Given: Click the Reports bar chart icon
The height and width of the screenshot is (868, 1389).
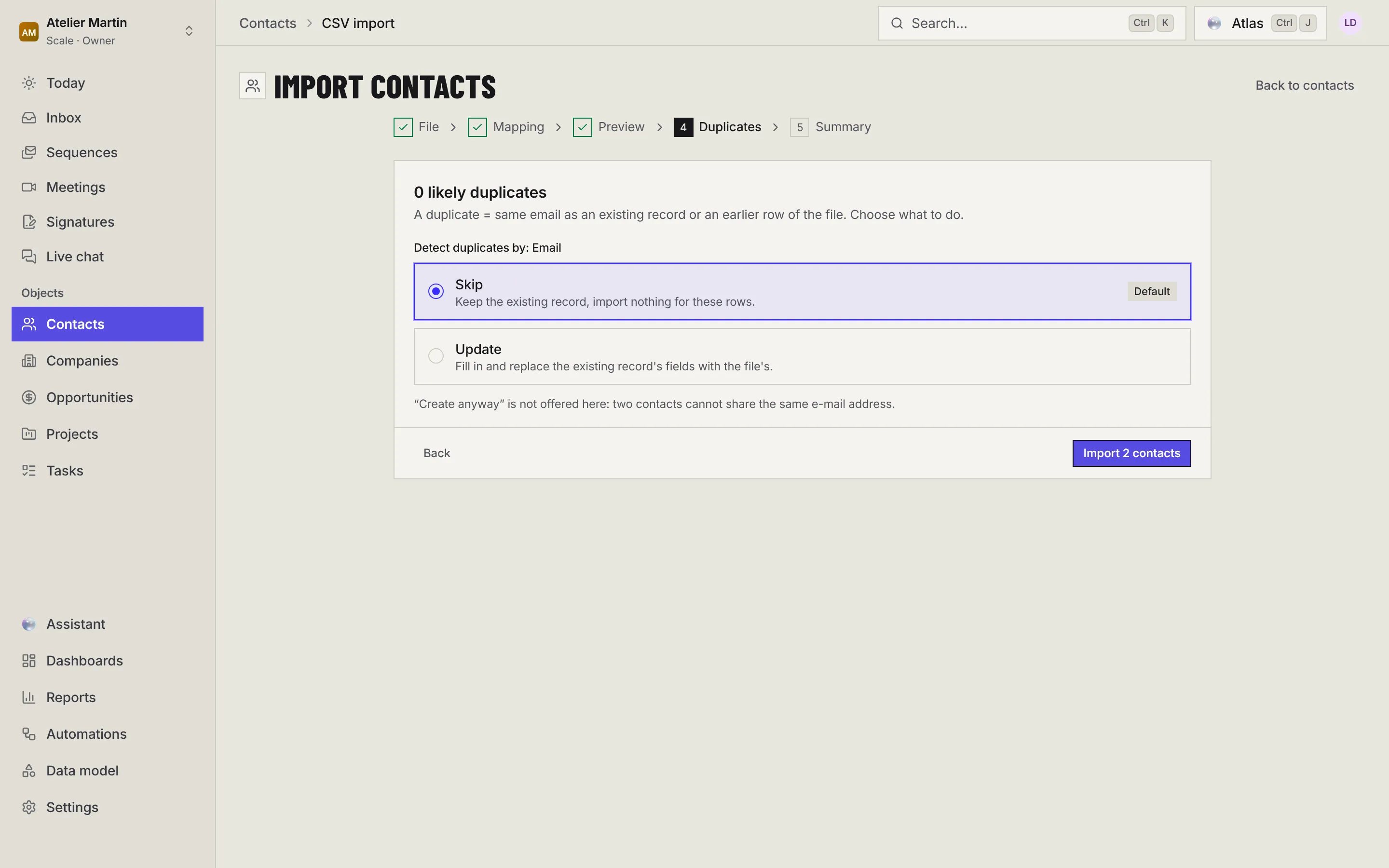Looking at the screenshot, I should pyautogui.click(x=29, y=697).
